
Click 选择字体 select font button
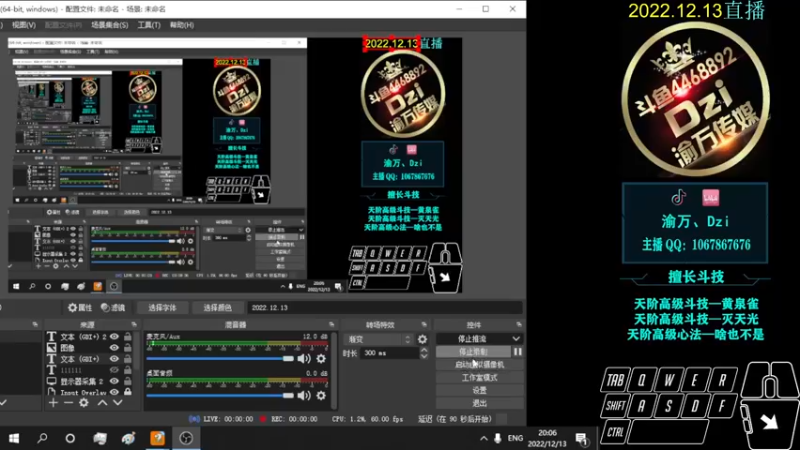(x=162, y=308)
